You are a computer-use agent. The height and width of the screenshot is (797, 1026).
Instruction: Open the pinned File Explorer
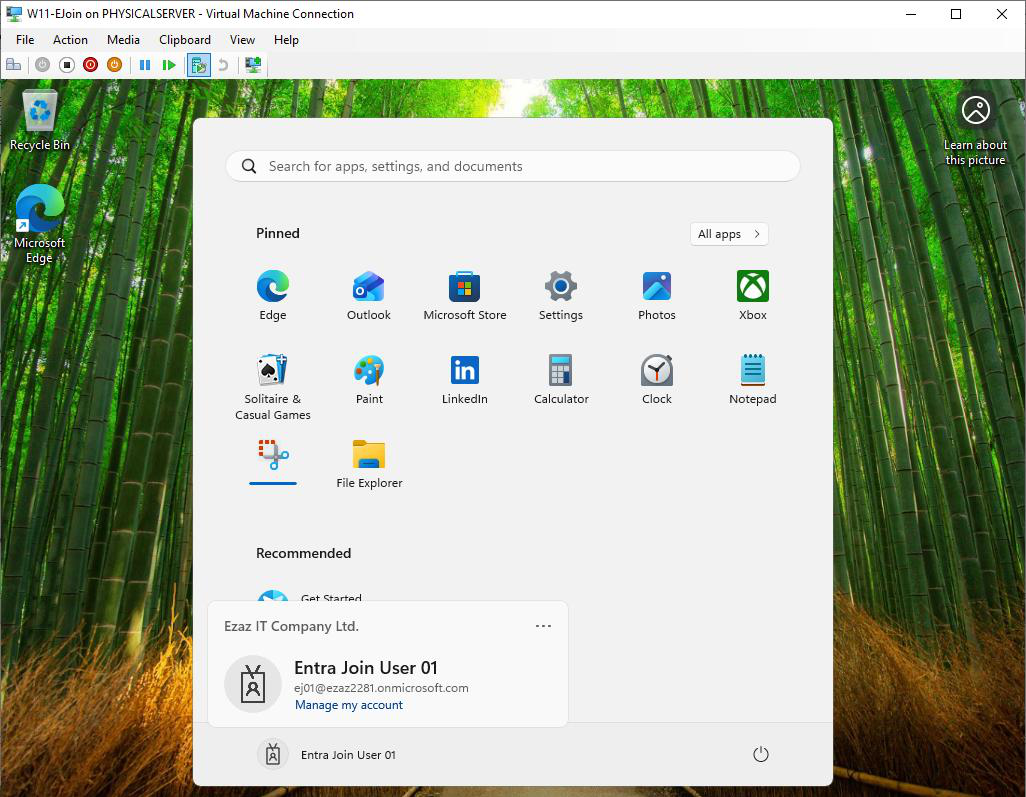coord(368,463)
